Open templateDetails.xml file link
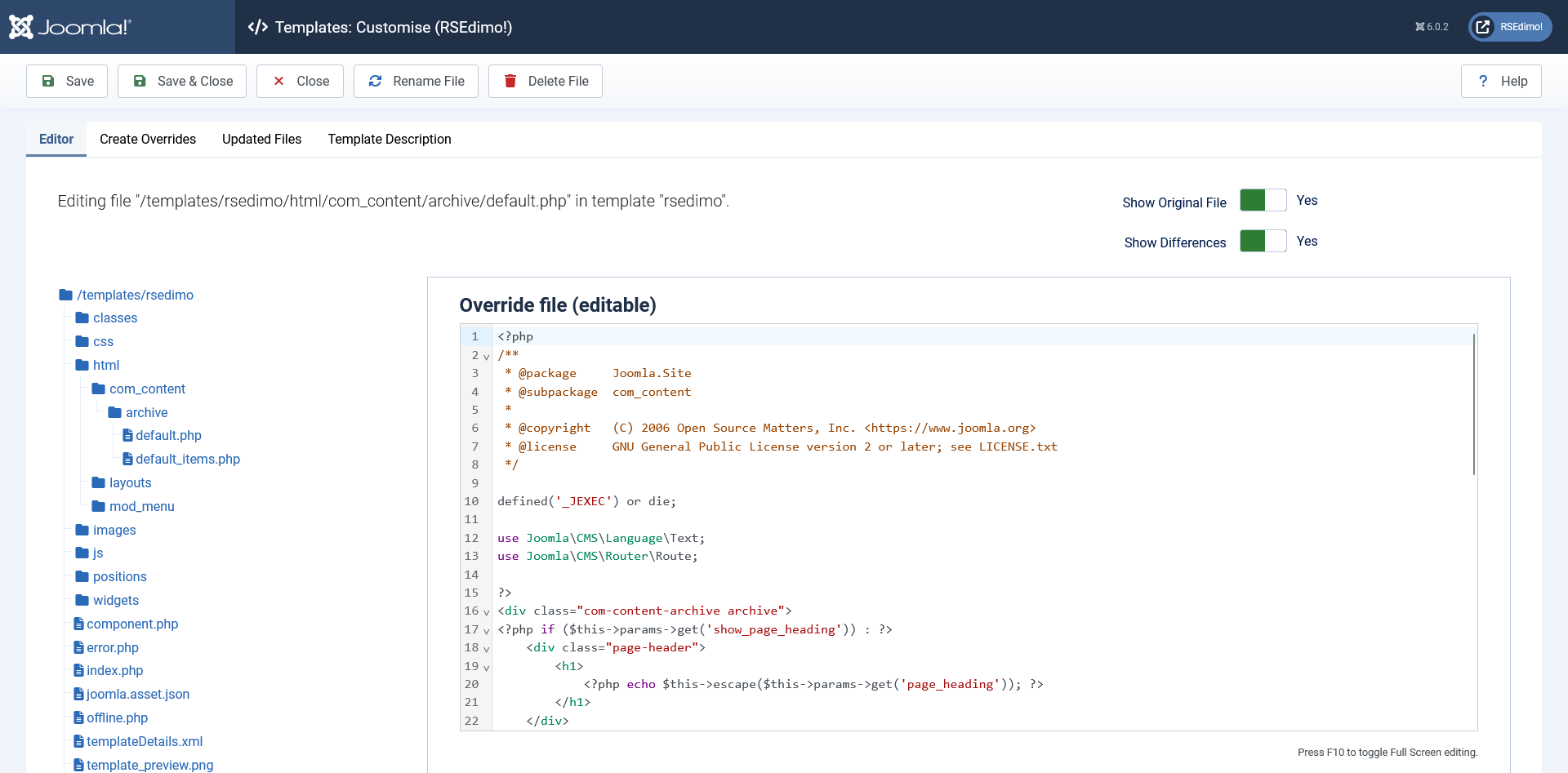Image resolution: width=1568 pixels, height=773 pixels. coord(145,741)
